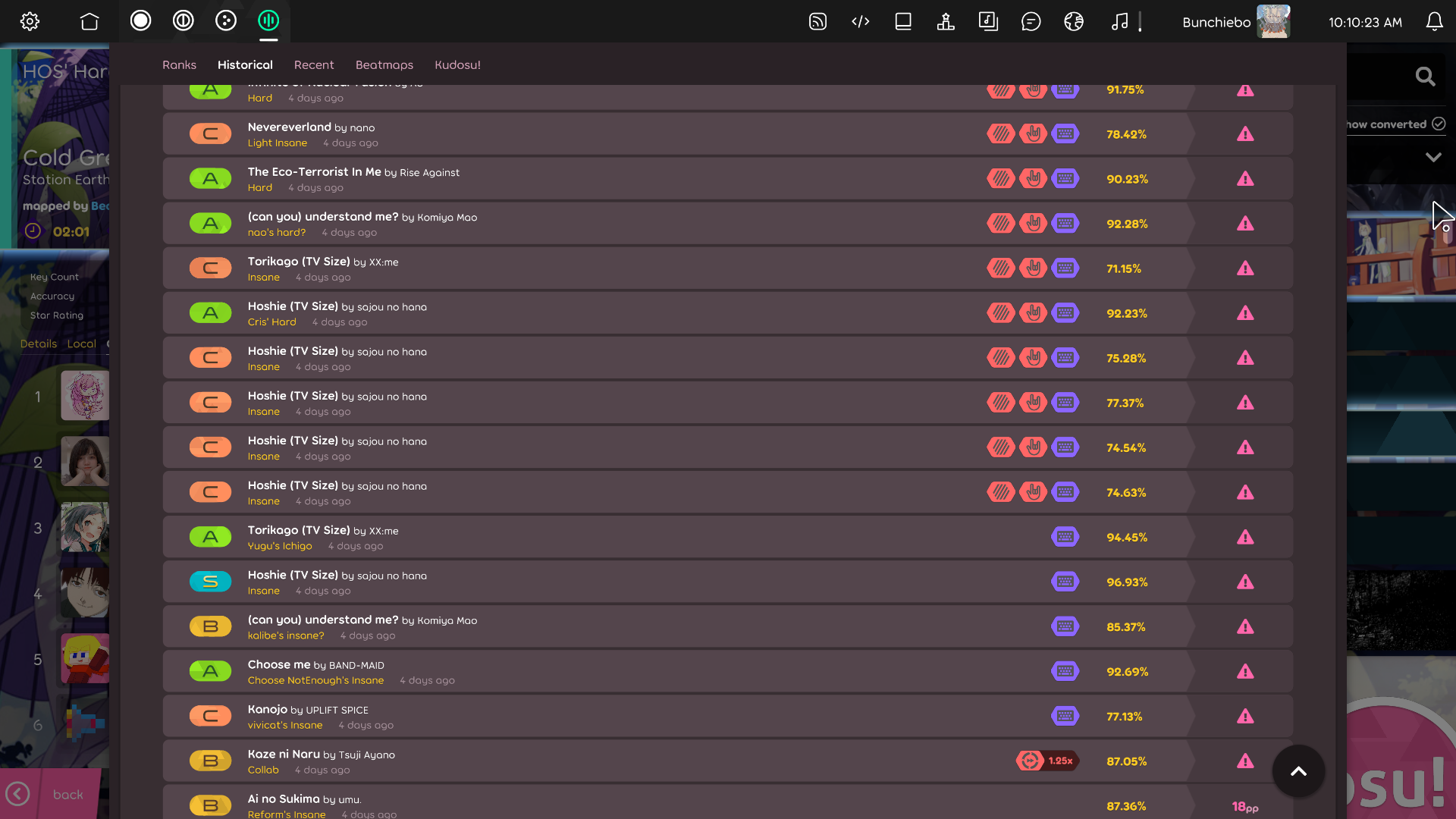Click the 18pp value on Ai no Sukima row
The image size is (1456, 819).
(1245, 807)
